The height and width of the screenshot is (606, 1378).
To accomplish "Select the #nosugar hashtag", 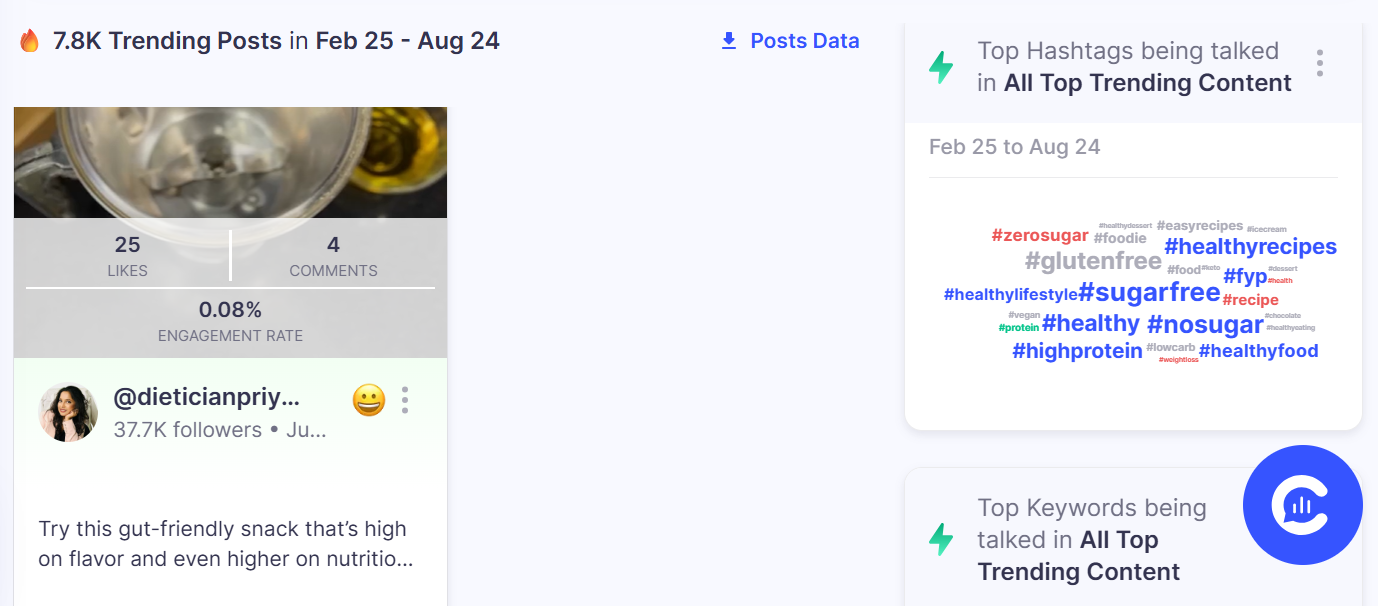I will point(1205,324).
